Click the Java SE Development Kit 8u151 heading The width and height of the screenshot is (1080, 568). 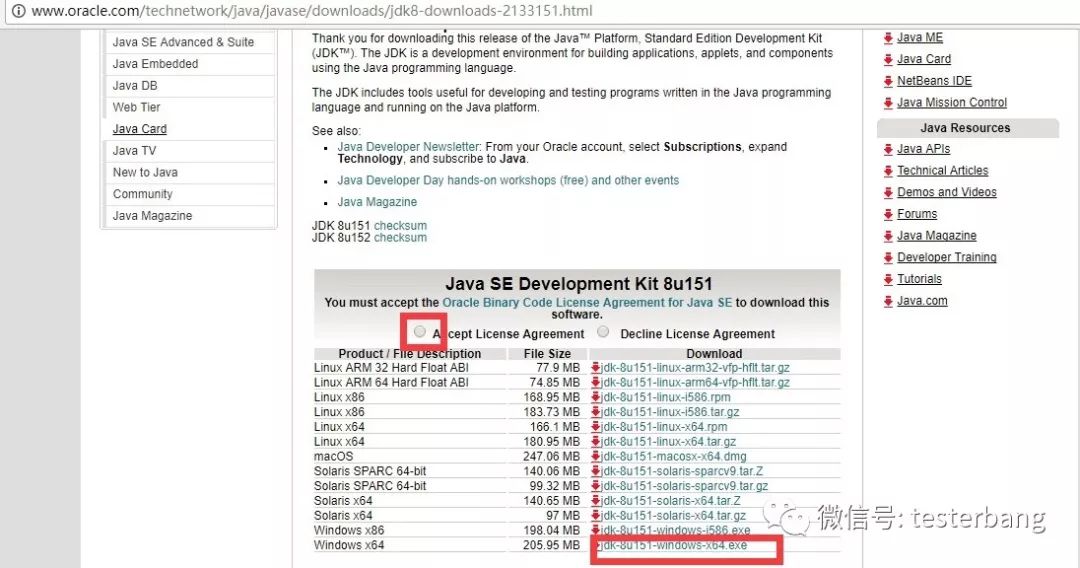[x=579, y=284]
